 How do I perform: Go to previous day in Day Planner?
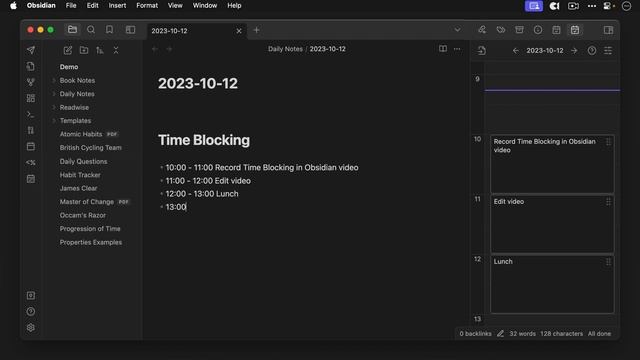pos(516,51)
